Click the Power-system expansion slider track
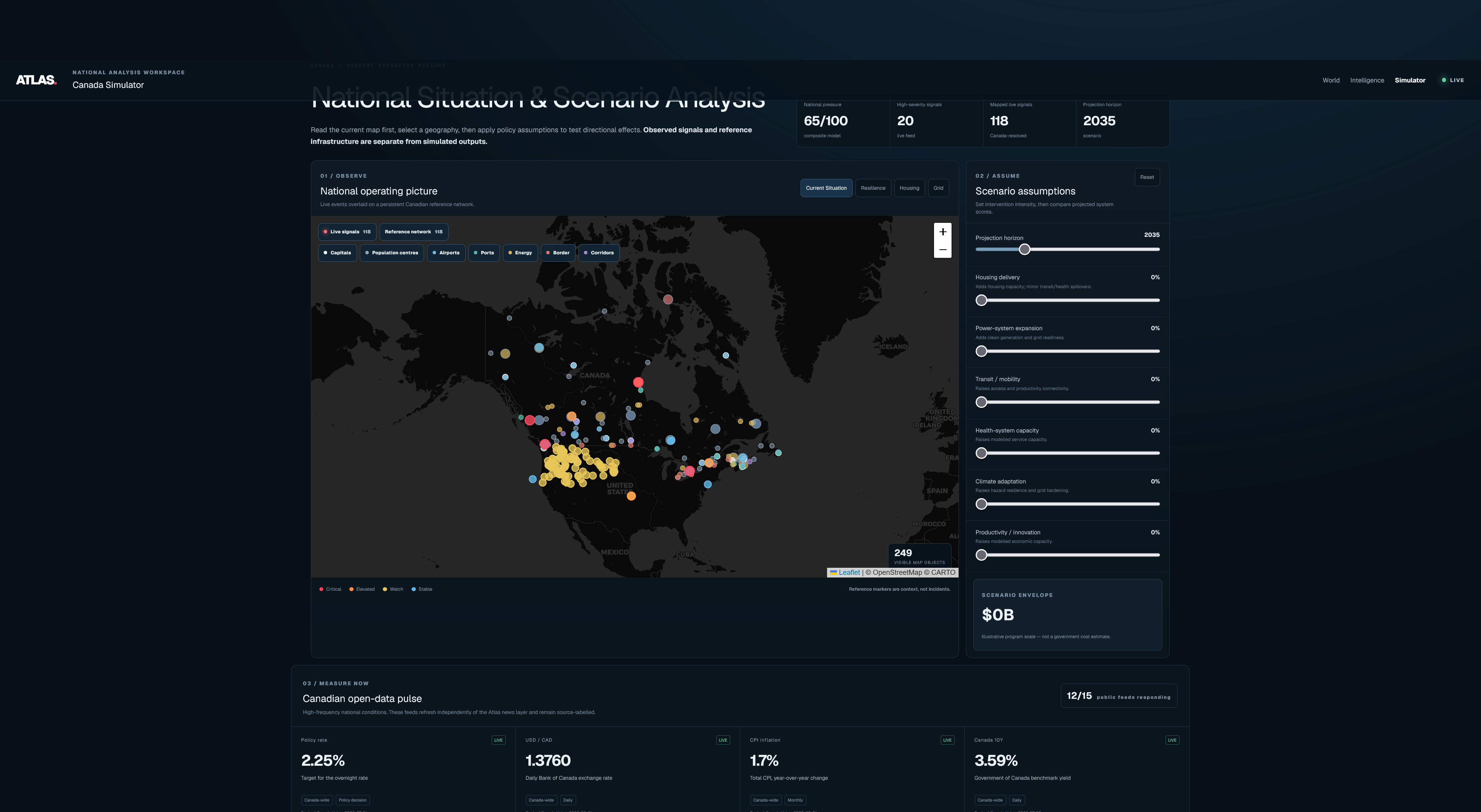 pos(1067,351)
